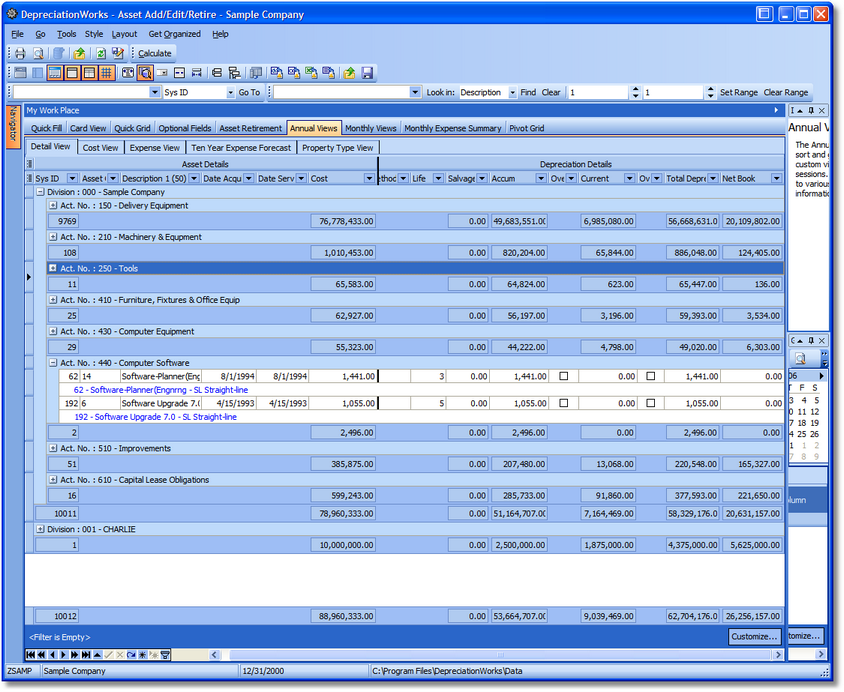Open the Get Organized menu

174,34
